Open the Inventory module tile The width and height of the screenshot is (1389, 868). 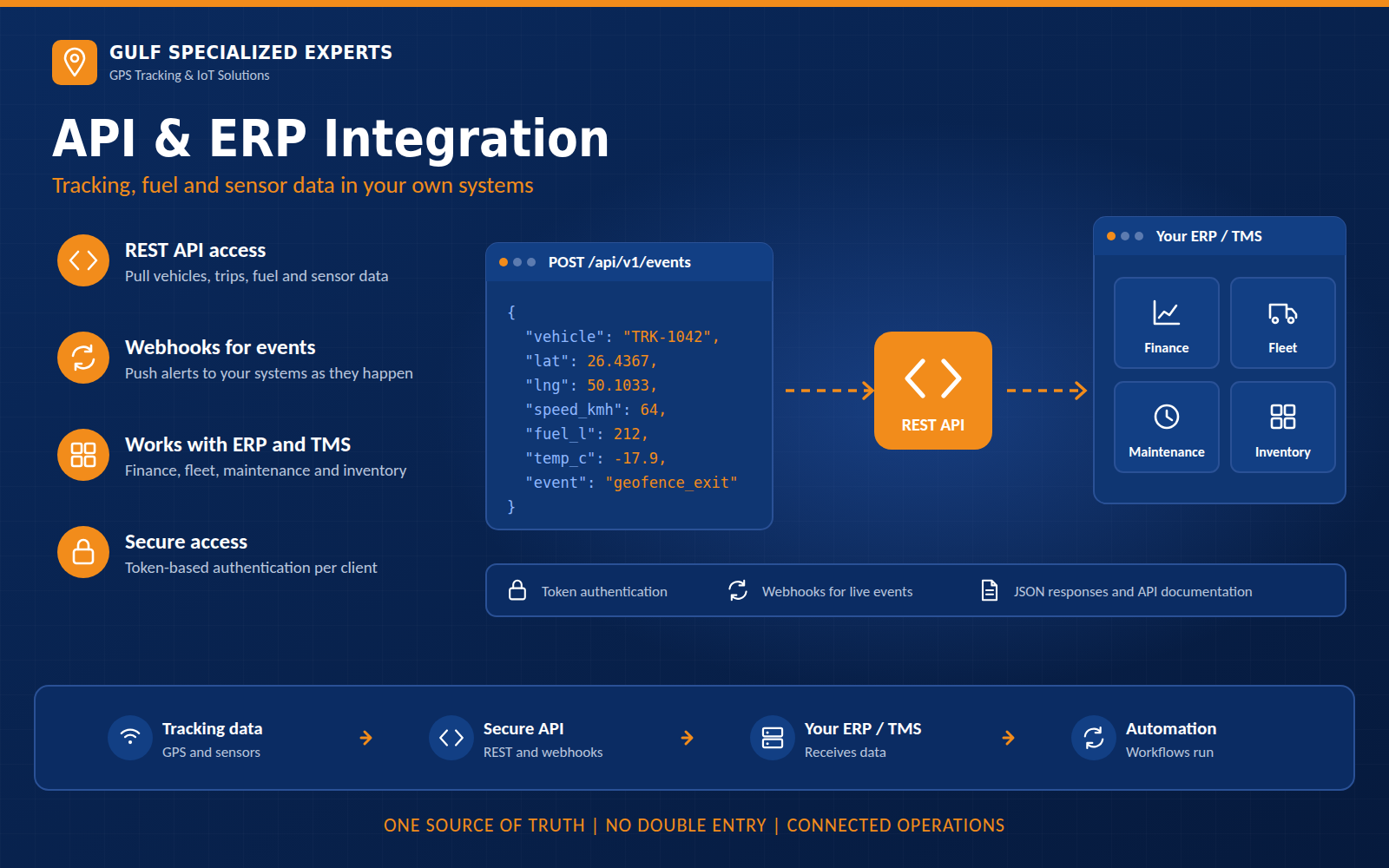[x=1283, y=427]
